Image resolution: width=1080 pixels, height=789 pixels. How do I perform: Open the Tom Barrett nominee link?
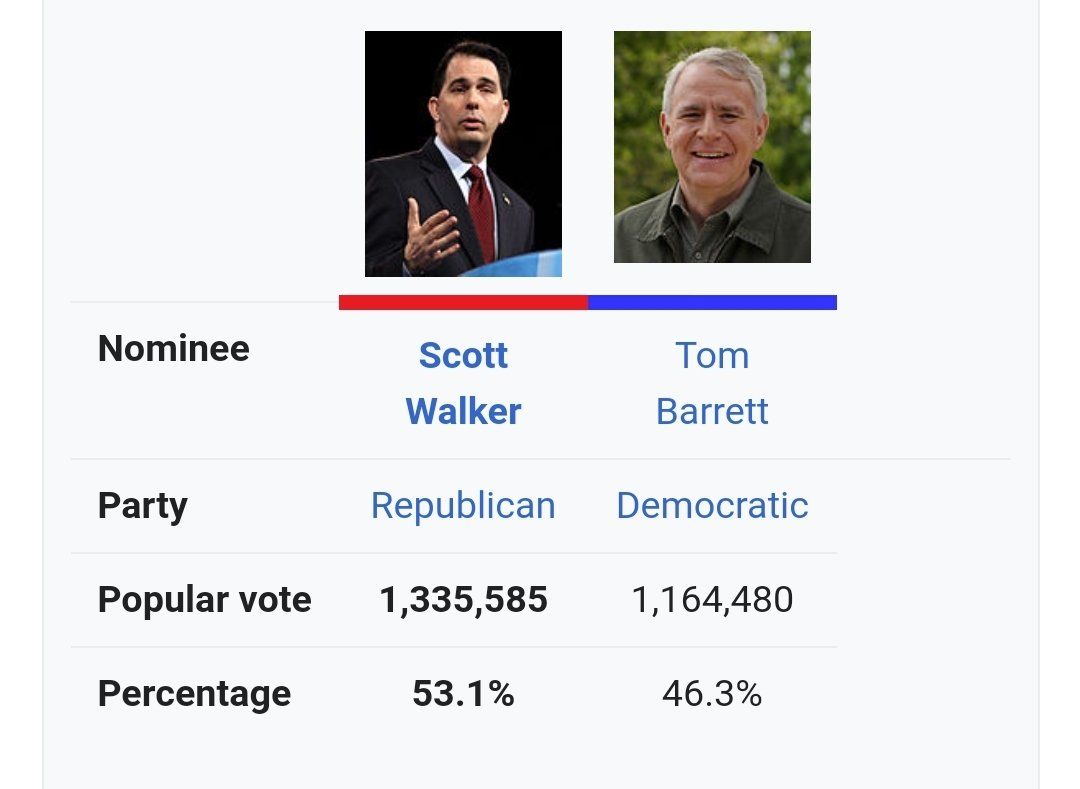712,383
